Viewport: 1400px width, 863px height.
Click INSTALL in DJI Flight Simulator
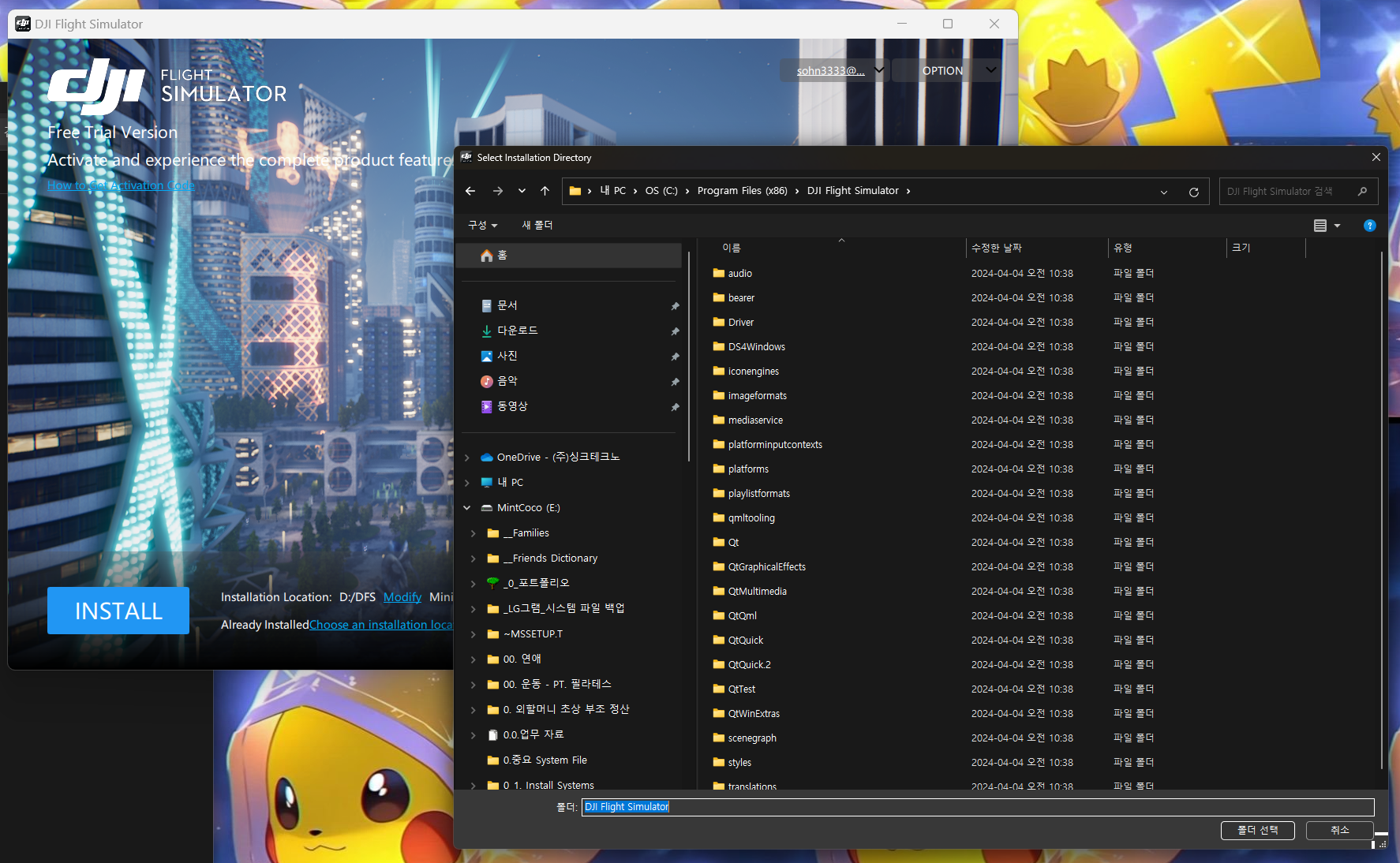point(118,611)
